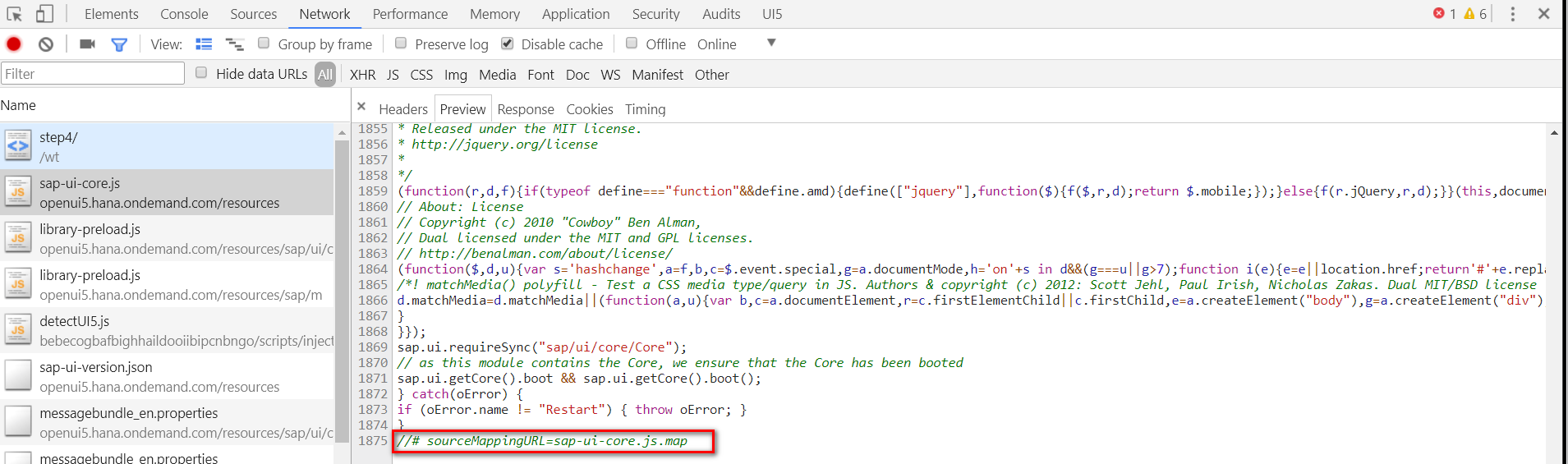Filter requests by XHR

[363, 75]
